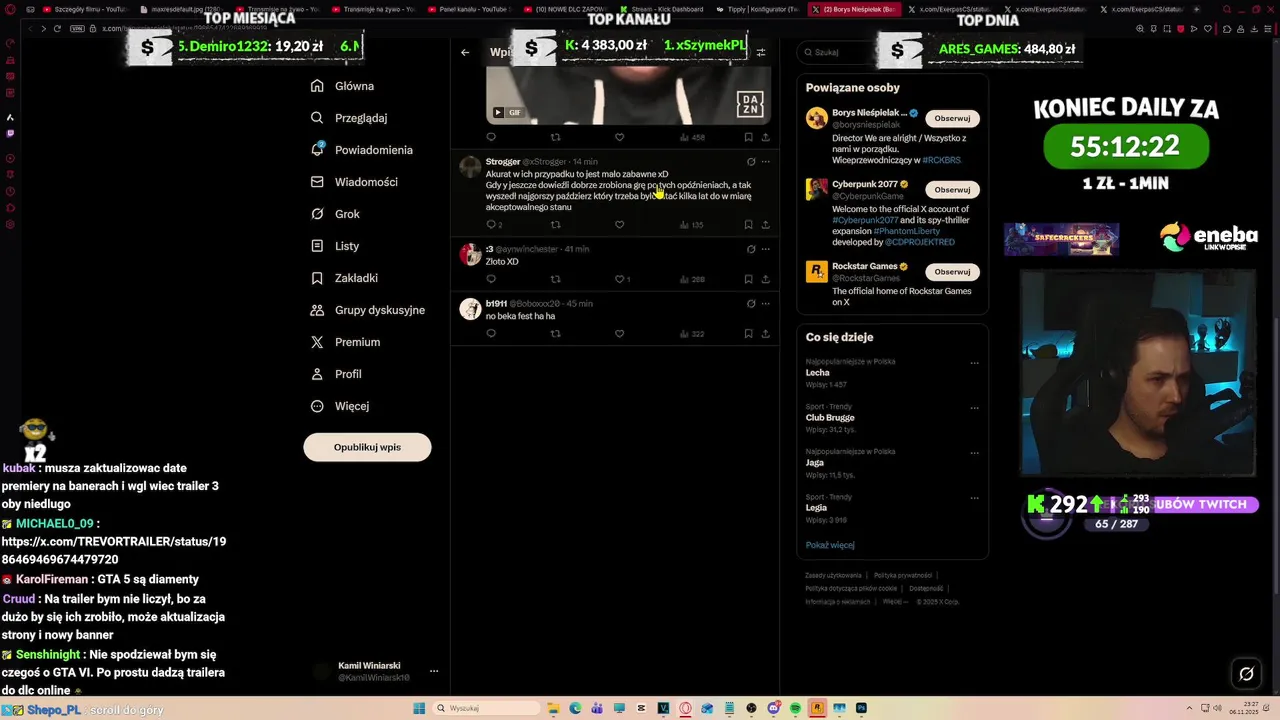
Task: Reply to Strogger's post
Action: 491,225
